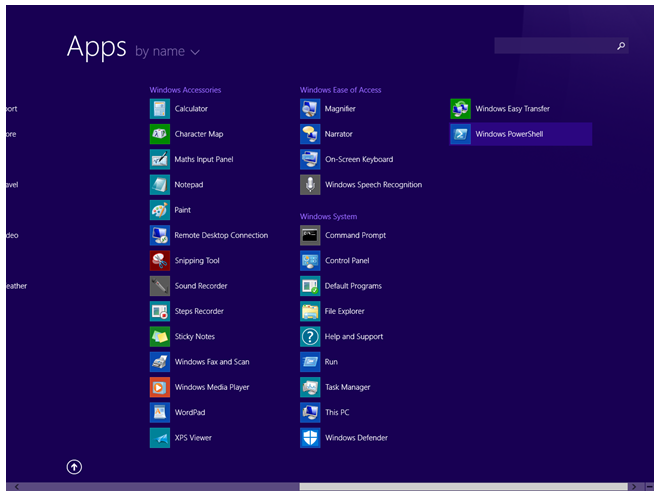
Task: Launch Character Map icon
Action: (160, 134)
